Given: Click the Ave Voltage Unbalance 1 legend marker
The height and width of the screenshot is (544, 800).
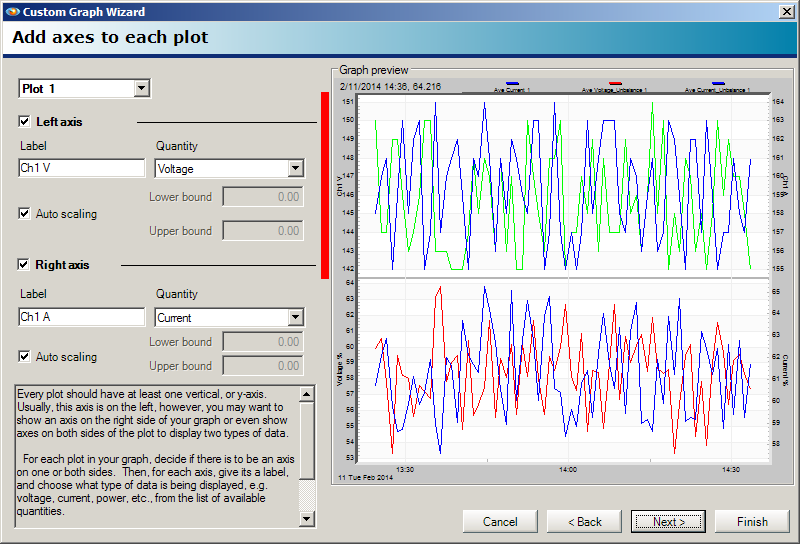Looking at the screenshot, I should coord(615,85).
